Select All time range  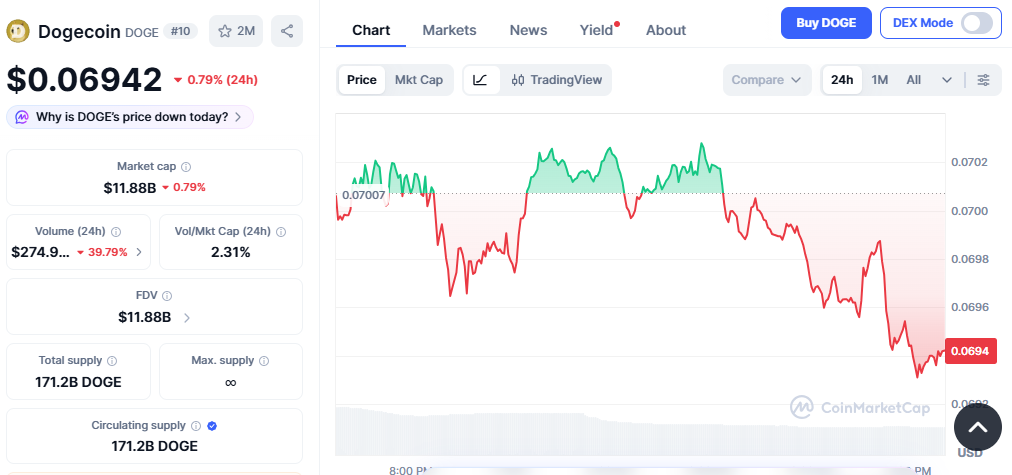point(913,80)
